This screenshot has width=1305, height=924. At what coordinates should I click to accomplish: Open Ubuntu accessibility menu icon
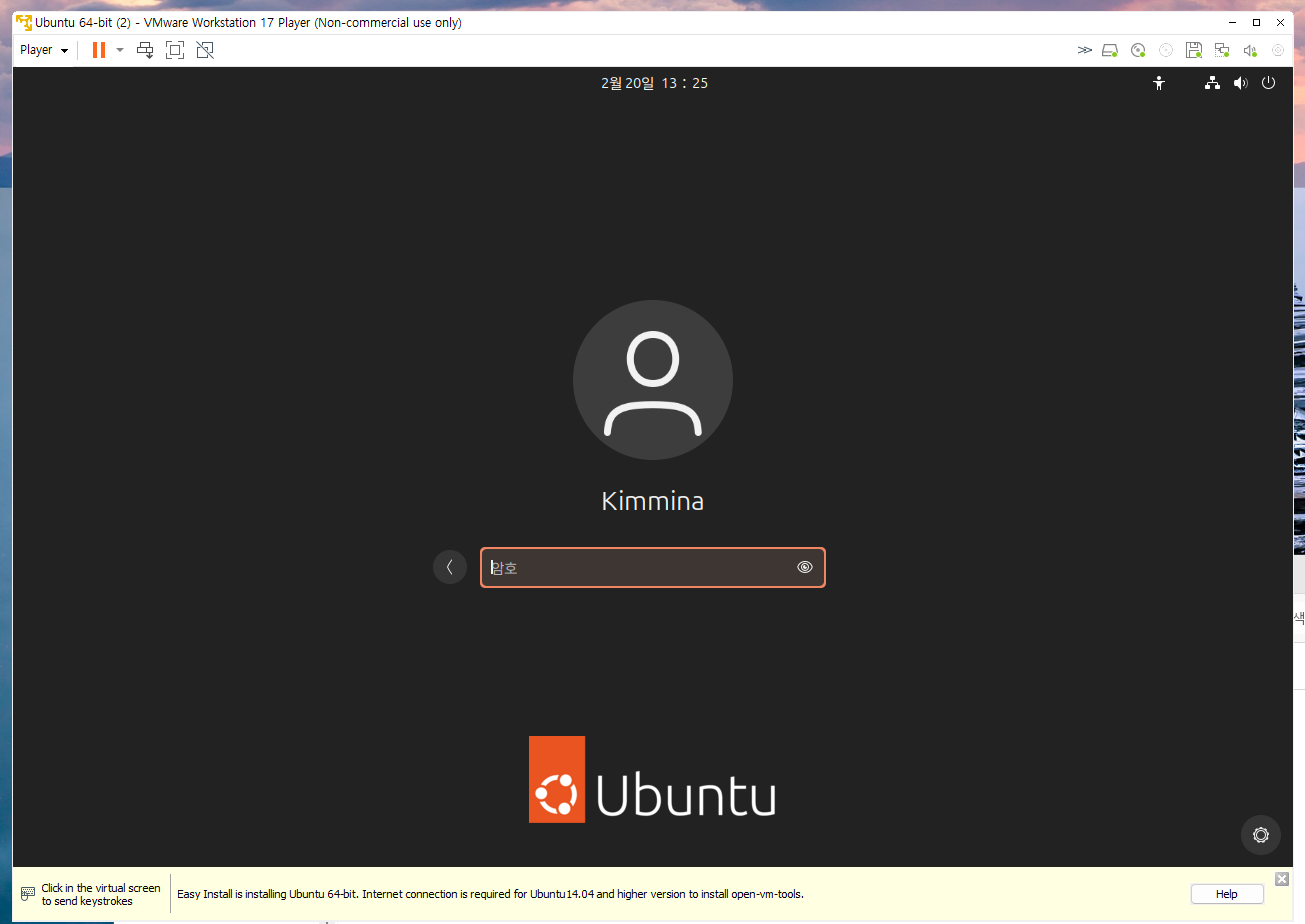[1159, 83]
